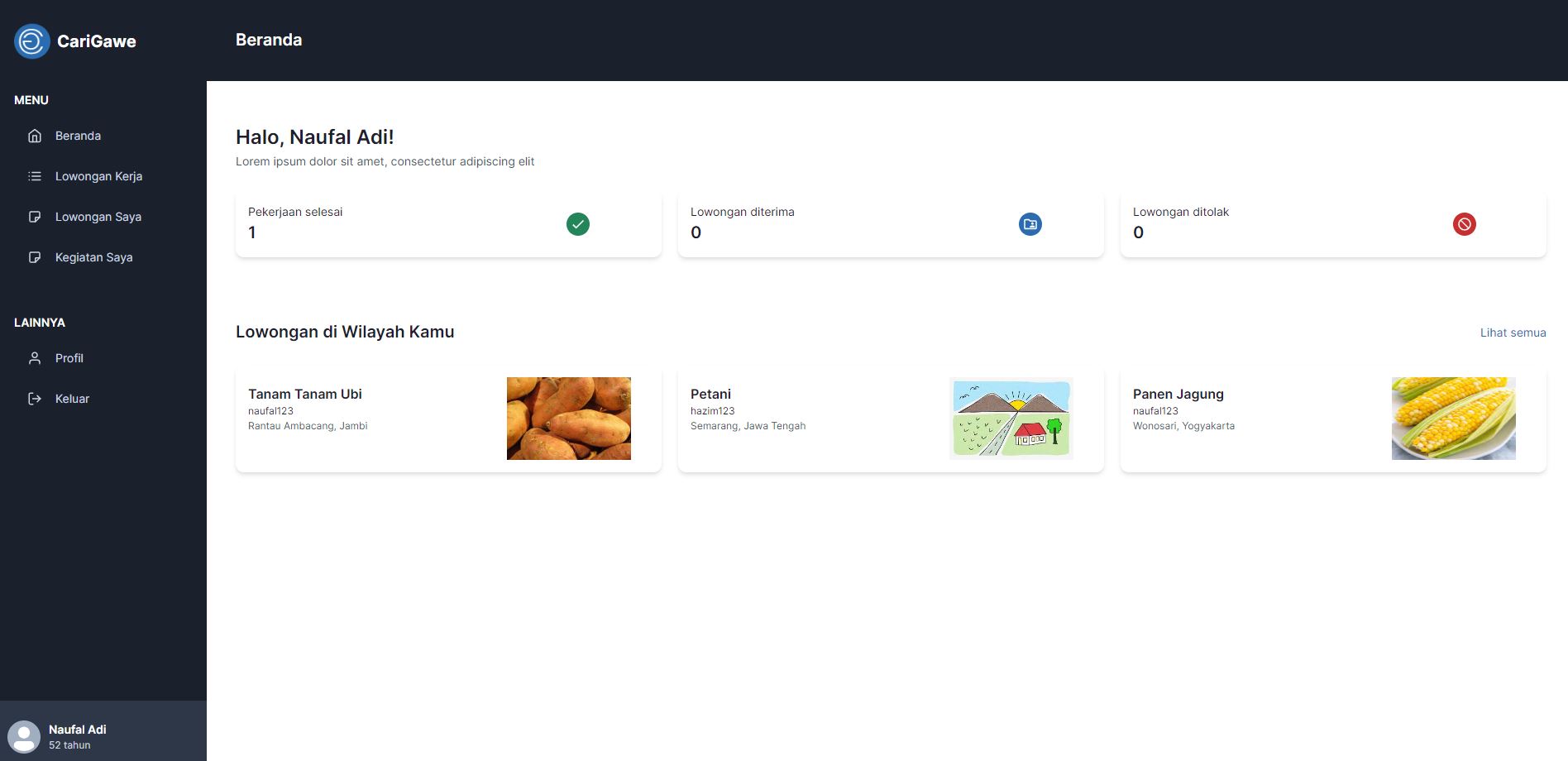1568x761 pixels.
Task: Open the Panen Jagung job title
Action: click(1178, 394)
